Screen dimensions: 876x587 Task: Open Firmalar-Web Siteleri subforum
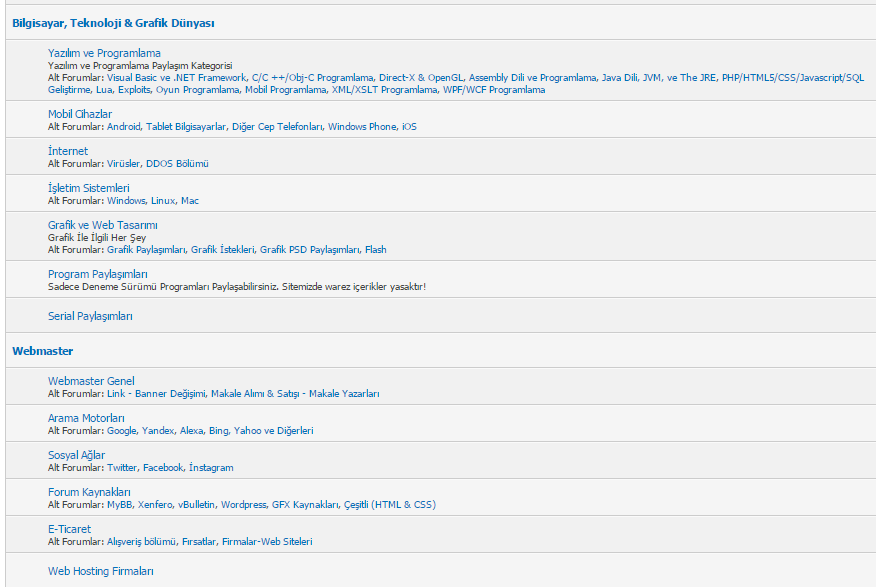pos(267,542)
